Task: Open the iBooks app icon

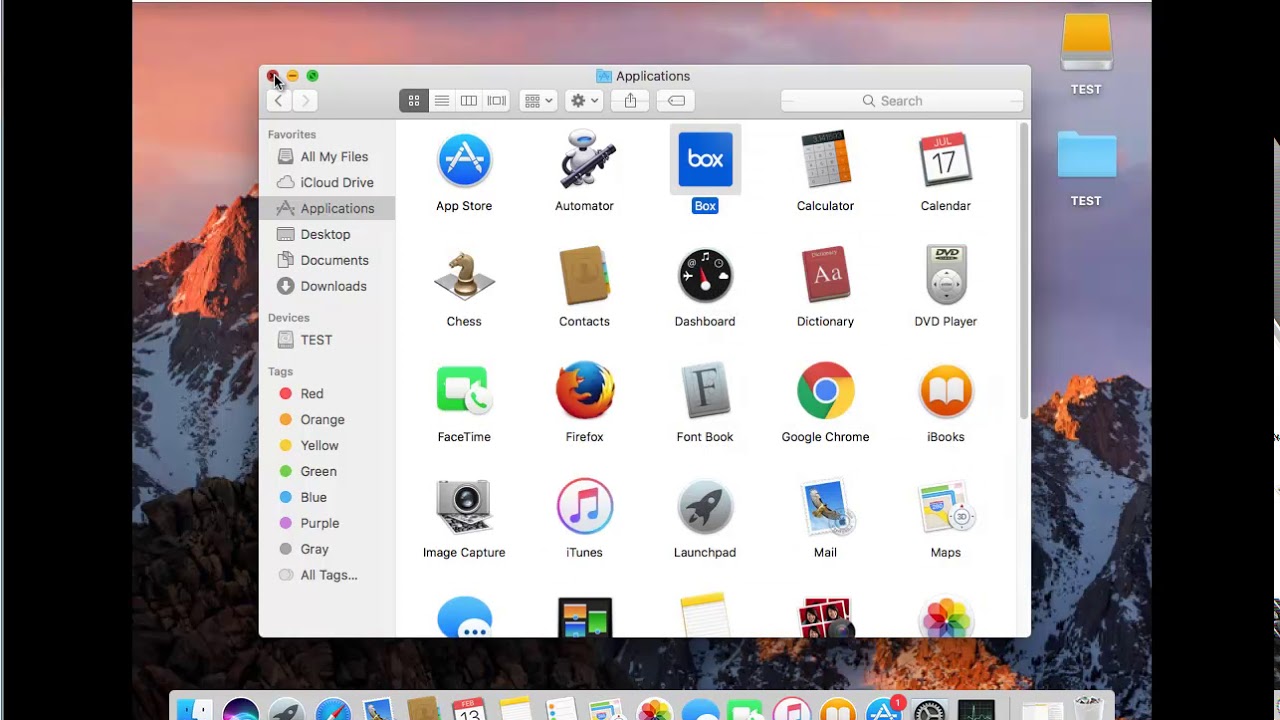Action: (x=945, y=391)
